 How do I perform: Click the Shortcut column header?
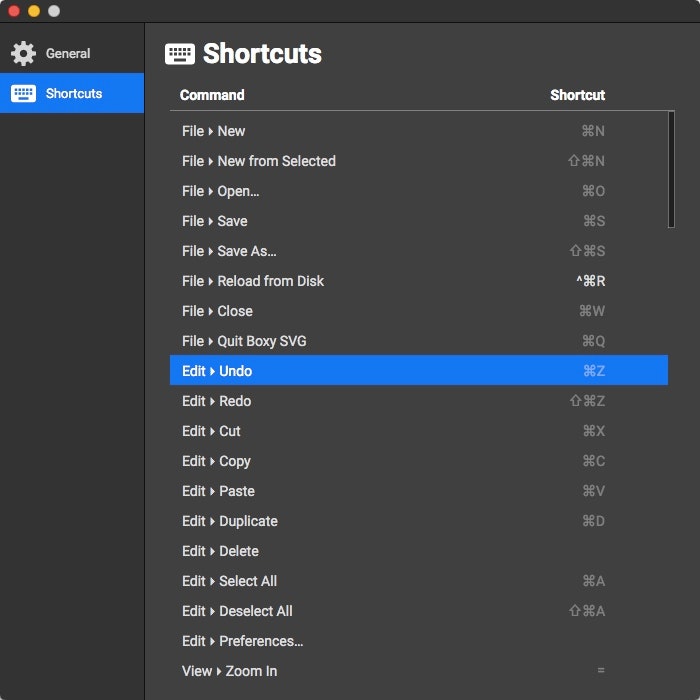[577, 95]
